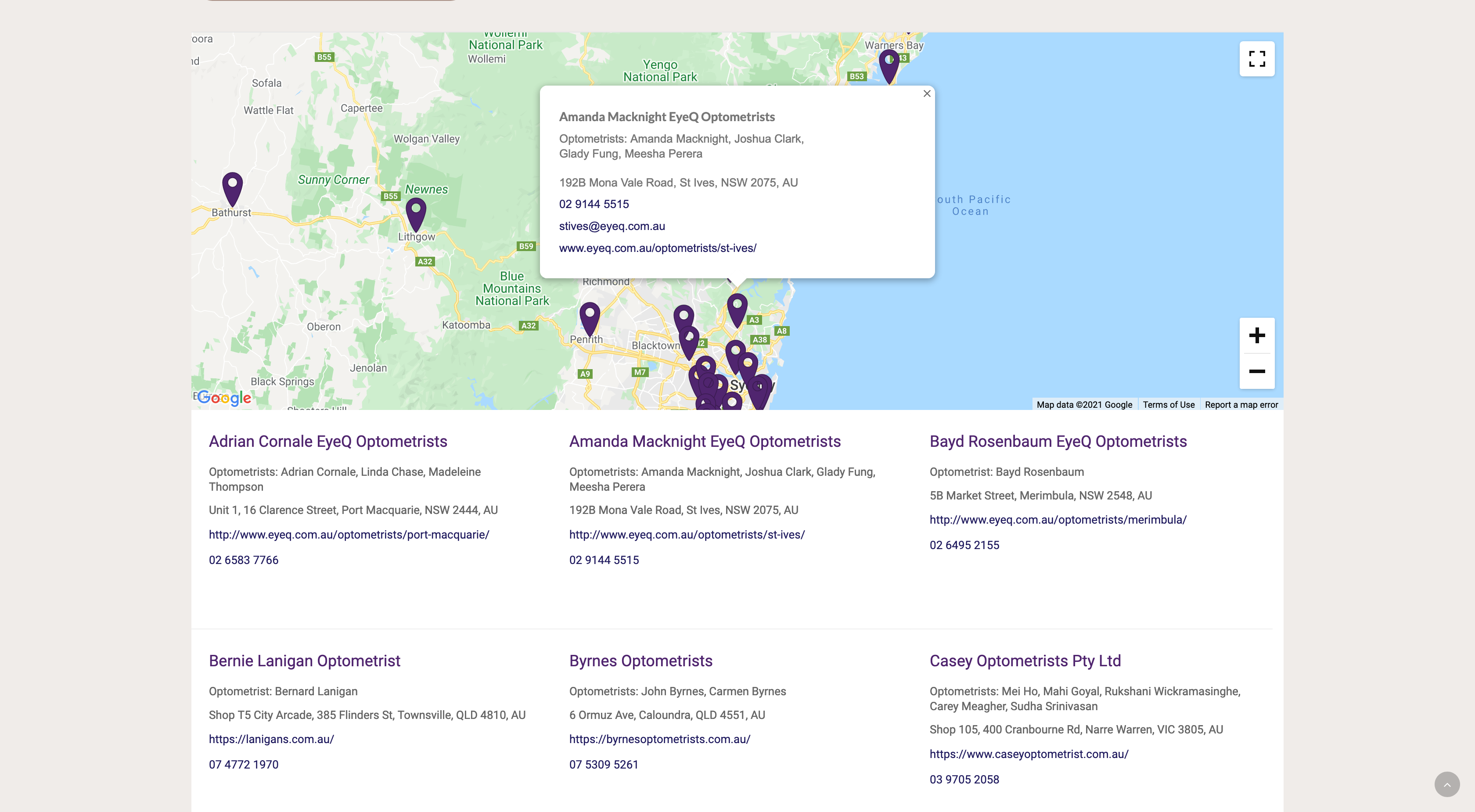Click the St Ives map pin below popup
Screen dimensions: 1475x812
[x=737, y=310]
